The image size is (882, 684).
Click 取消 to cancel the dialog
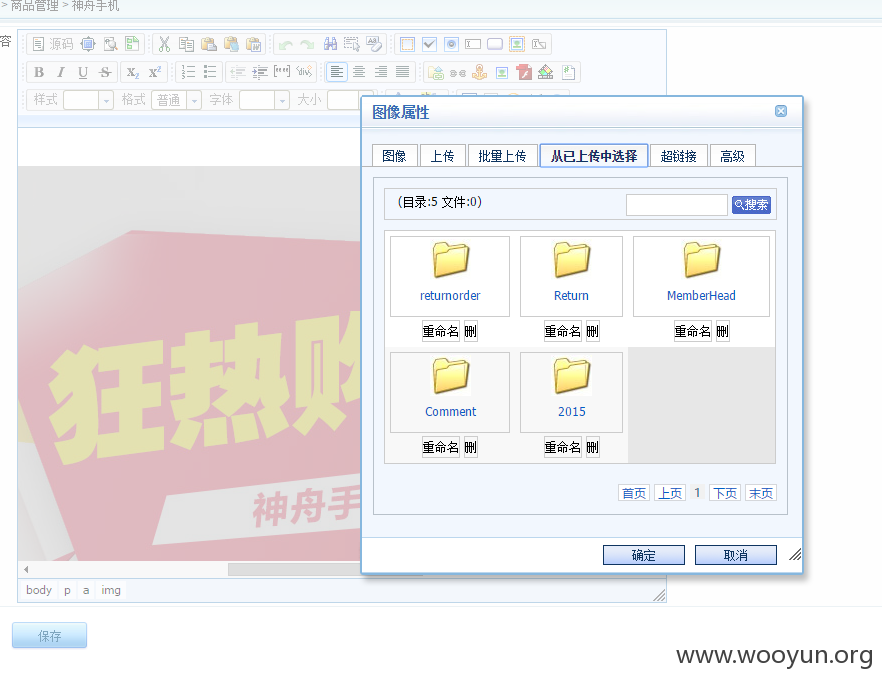736,555
